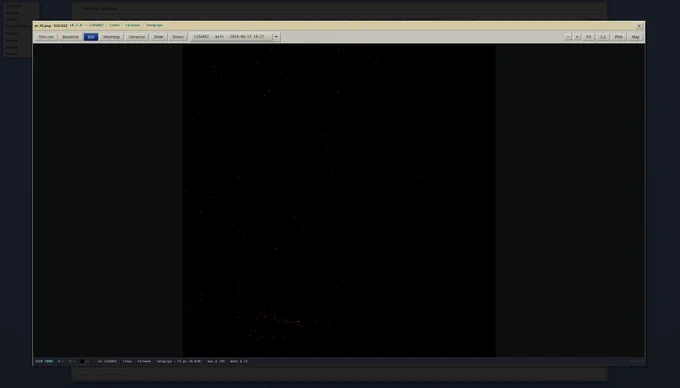Switch to the Slide comparison view
The image size is (680, 388).
[x=159, y=37]
